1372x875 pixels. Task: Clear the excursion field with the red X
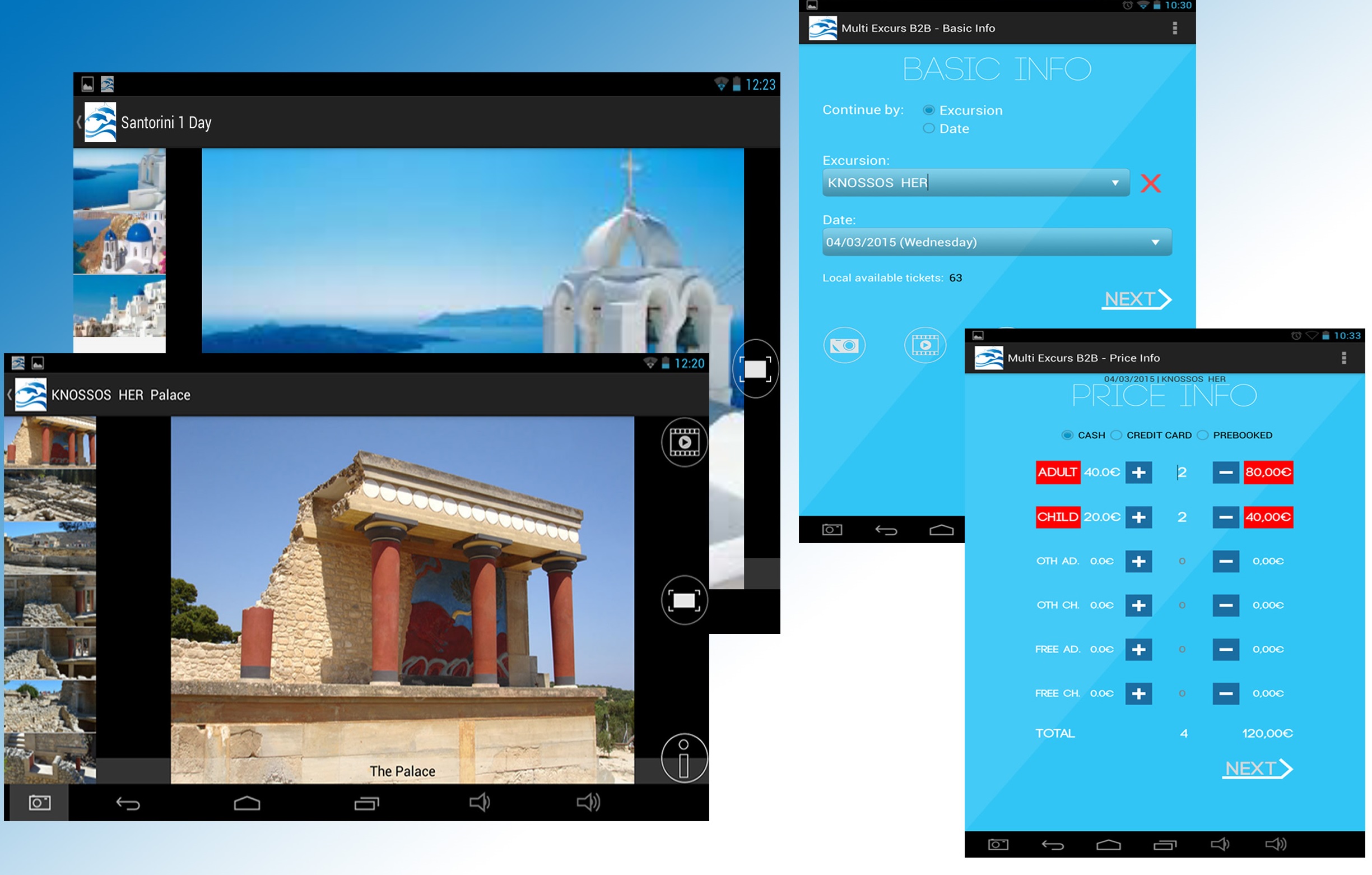coord(1151,183)
